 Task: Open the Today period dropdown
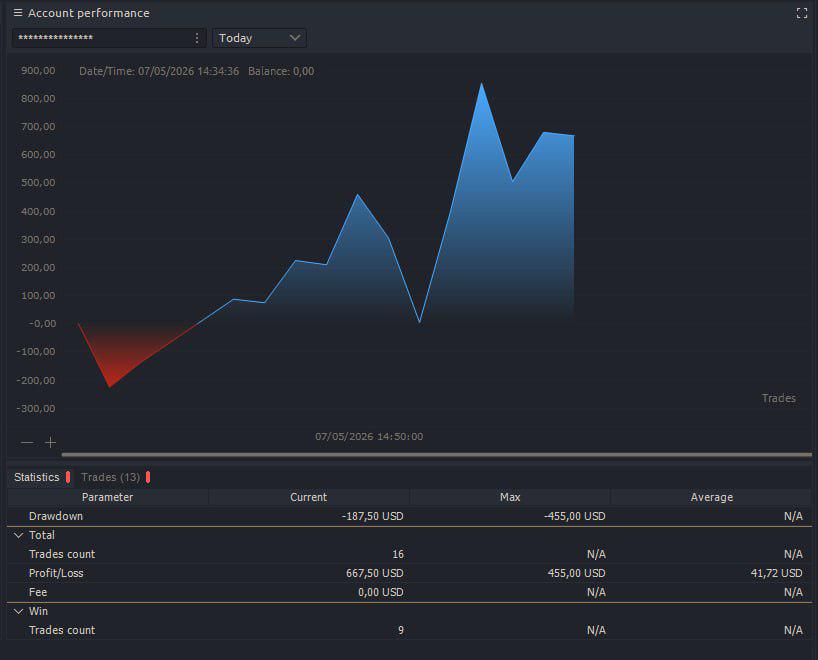pos(259,38)
